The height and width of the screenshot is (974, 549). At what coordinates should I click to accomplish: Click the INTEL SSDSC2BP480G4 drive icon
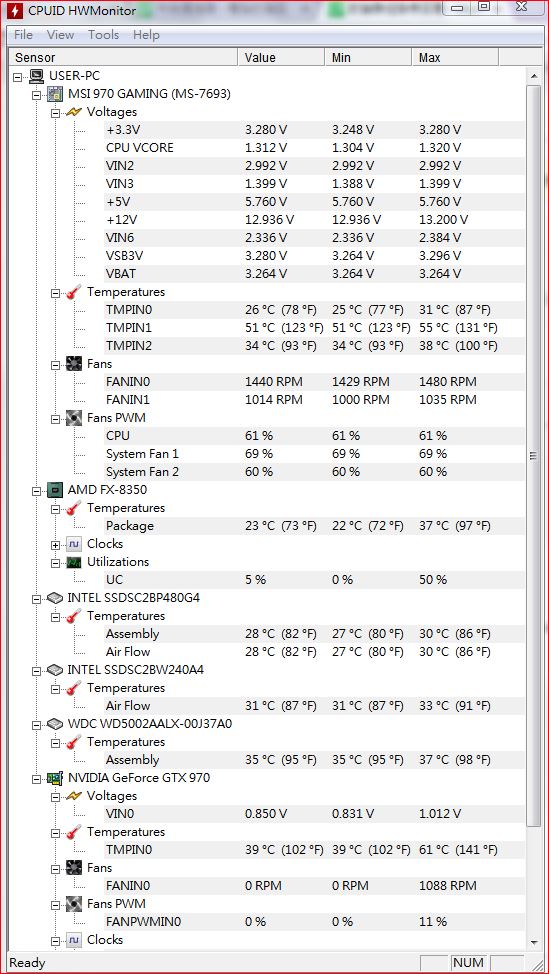point(56,598)
